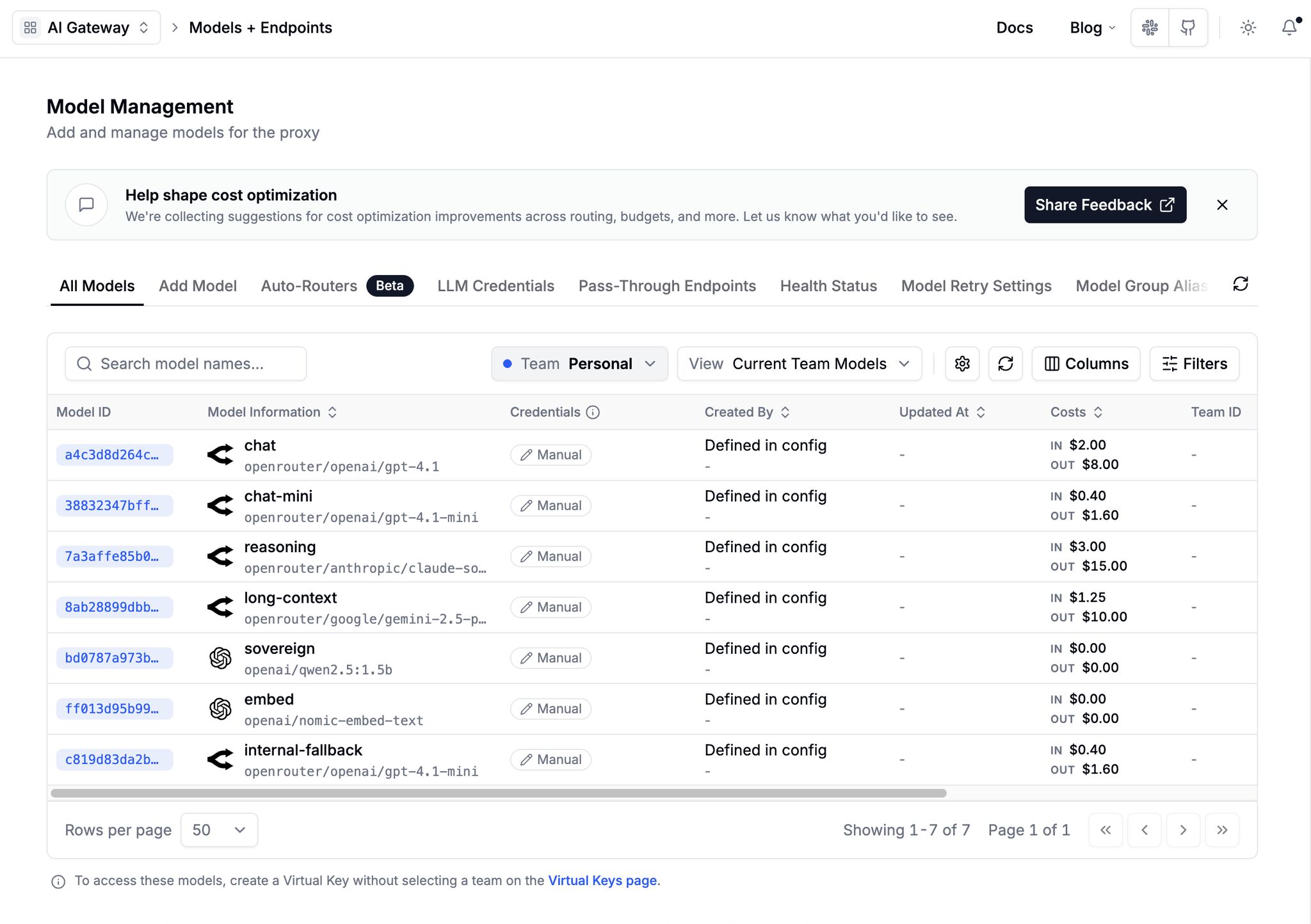This screenshot has width=1311, height=924.
Task: Click the Models + Endpoints breadcrumb
Action: 261,28
